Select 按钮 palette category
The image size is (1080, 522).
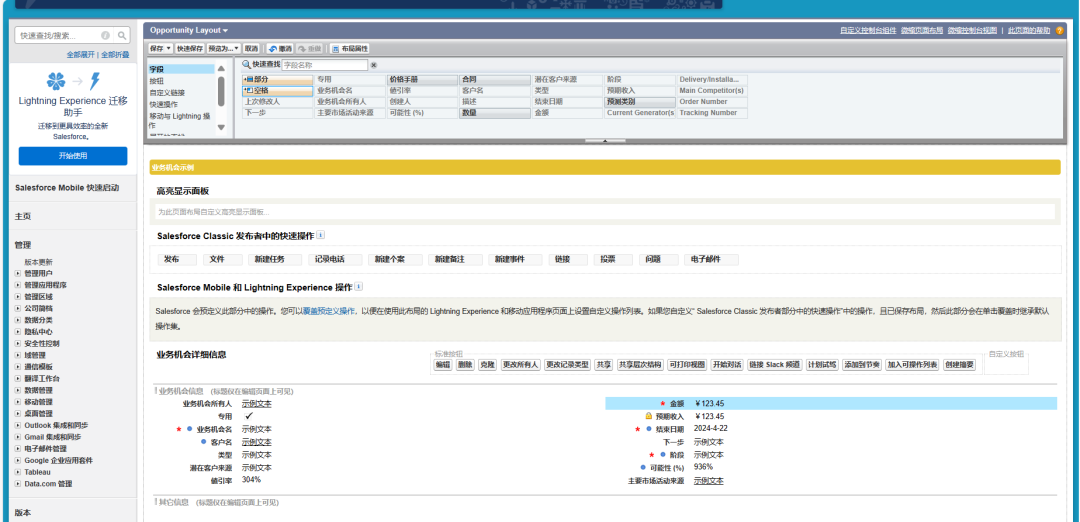157,81
